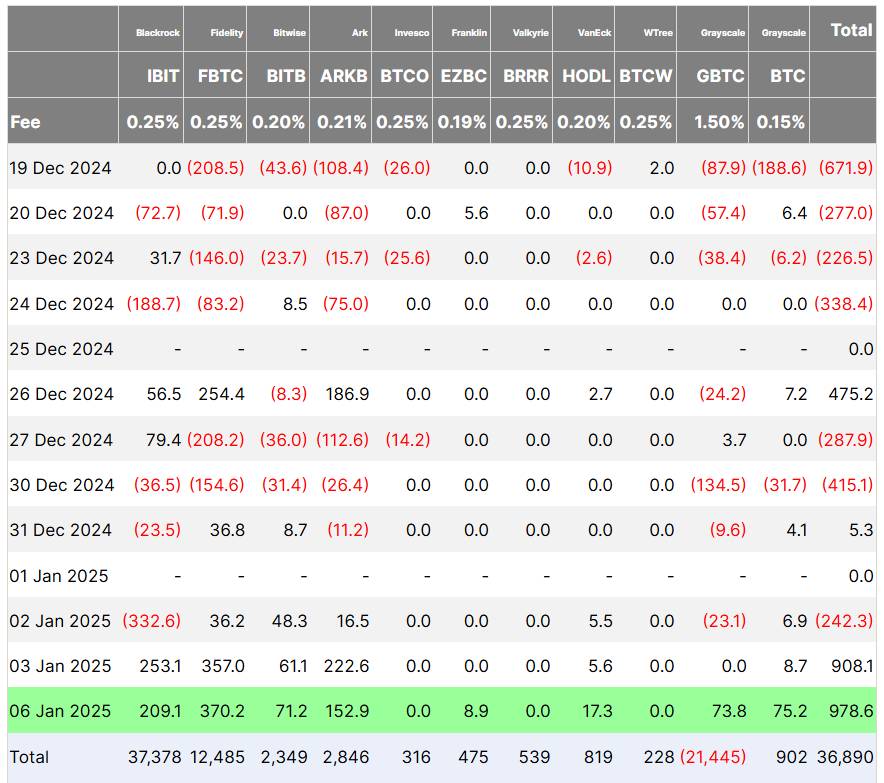Click the IBIT ticker column header

tap(163, 76)
